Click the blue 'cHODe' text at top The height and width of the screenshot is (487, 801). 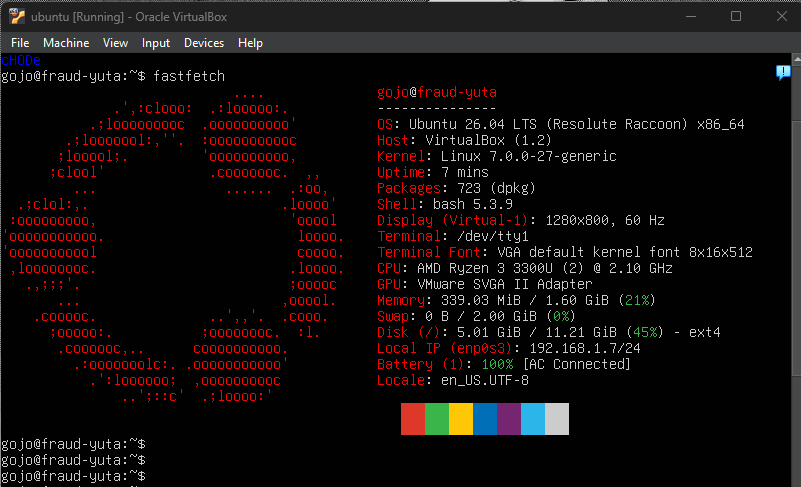click(21, 60)
